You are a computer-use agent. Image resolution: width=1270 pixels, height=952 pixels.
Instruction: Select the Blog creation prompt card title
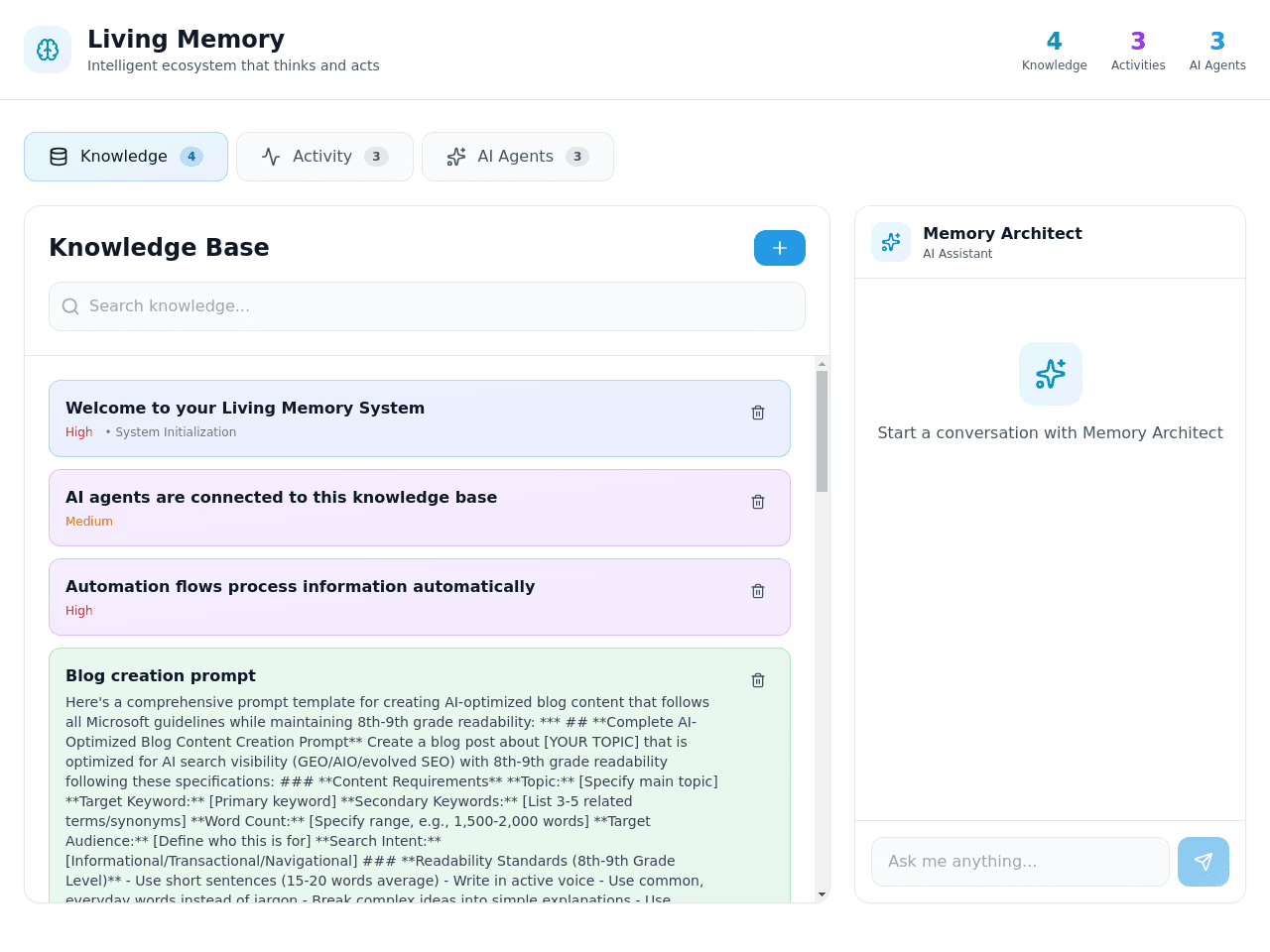(161, 675)
